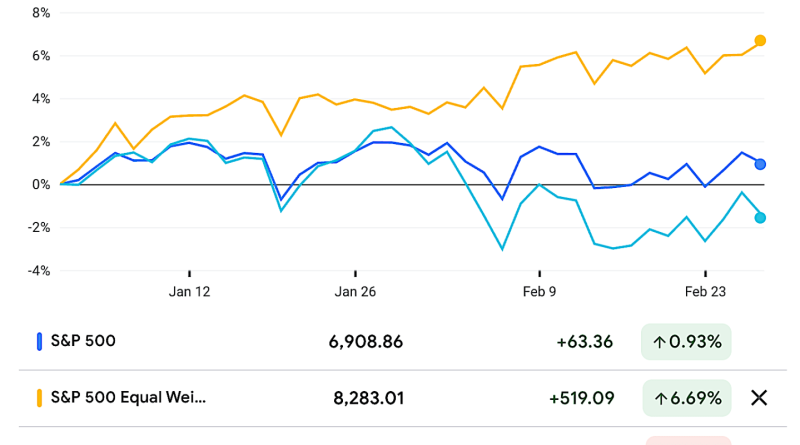
Task: Open the S&P 500 index name link
Action: click(x=83, y=341)
